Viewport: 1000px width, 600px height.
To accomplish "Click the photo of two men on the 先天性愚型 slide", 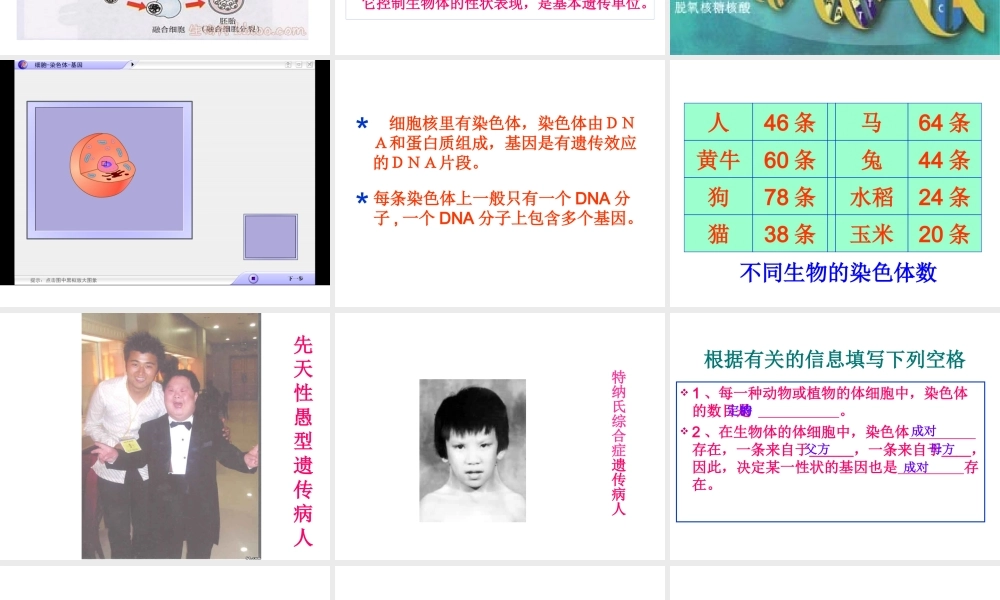I will [x=171, y=436].
